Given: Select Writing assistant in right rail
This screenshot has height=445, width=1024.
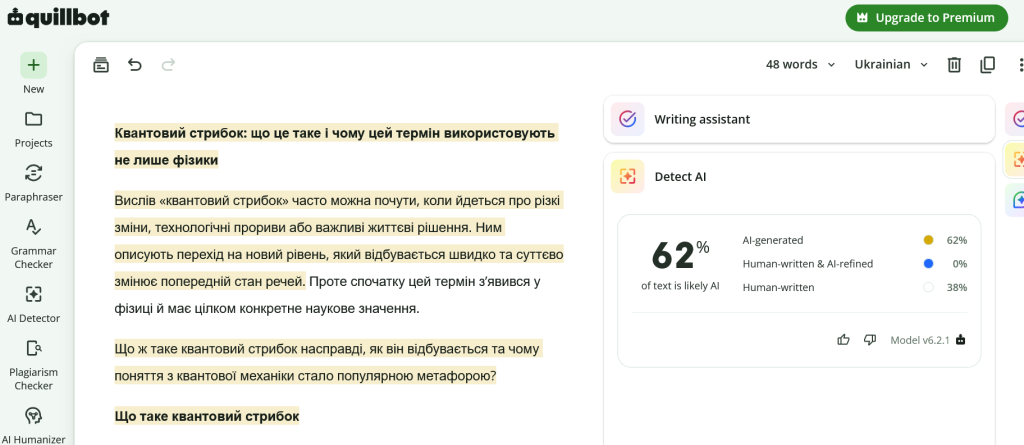Looking at the screenshot, I should (1016, 119).
